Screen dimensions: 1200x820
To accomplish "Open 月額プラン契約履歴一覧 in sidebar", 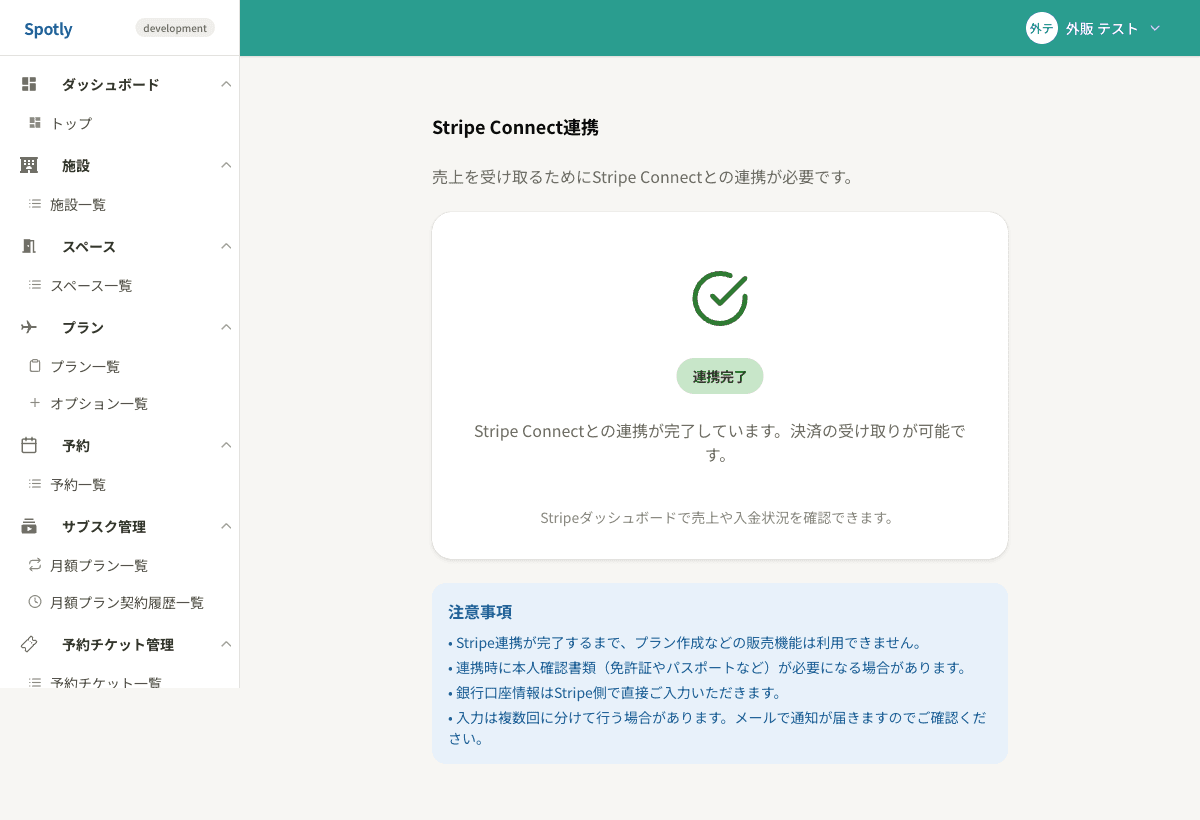I will (x=127, y=602).
